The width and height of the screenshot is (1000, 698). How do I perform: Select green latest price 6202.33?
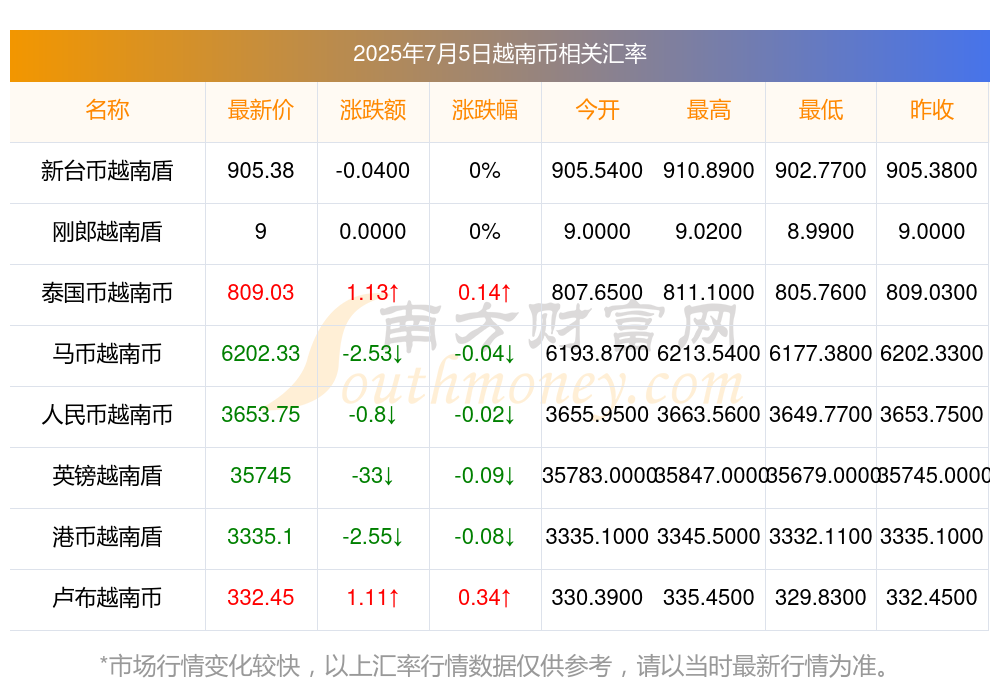[260, 353]
